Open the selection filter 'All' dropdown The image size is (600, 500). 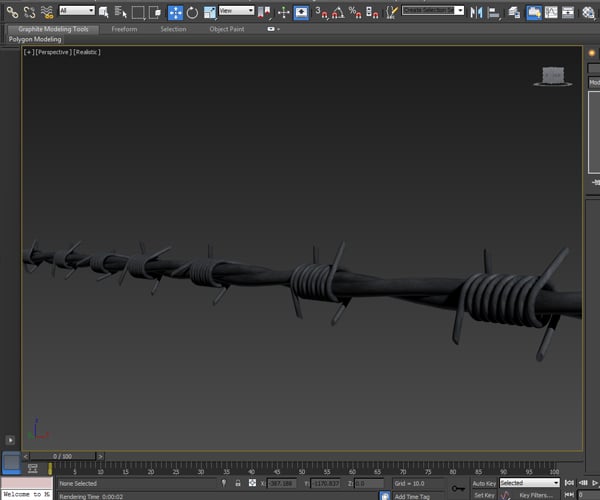coord(76,11)
